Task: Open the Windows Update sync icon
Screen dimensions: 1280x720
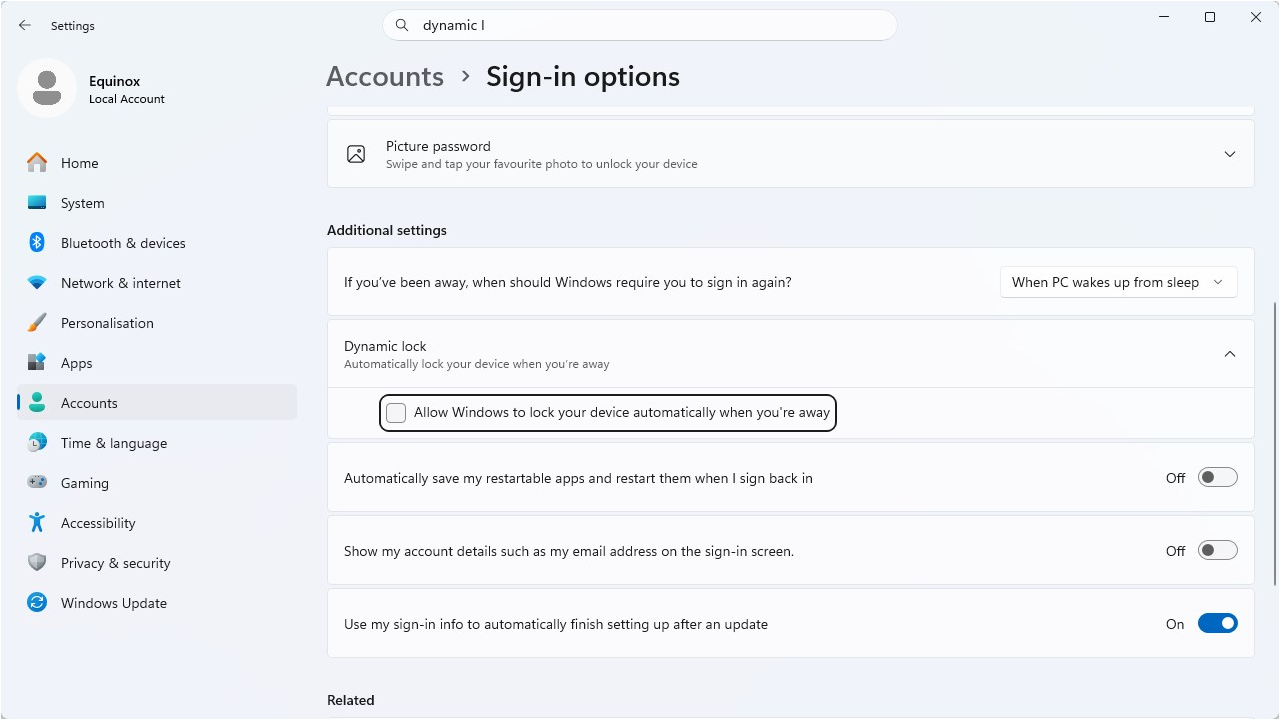Action: [37, 603]
